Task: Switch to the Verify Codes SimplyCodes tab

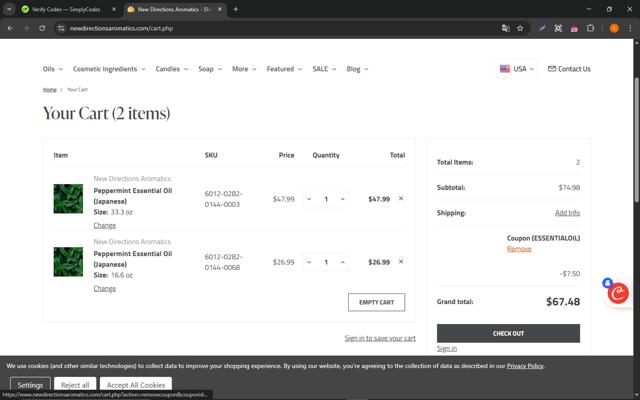Action: 65,9
